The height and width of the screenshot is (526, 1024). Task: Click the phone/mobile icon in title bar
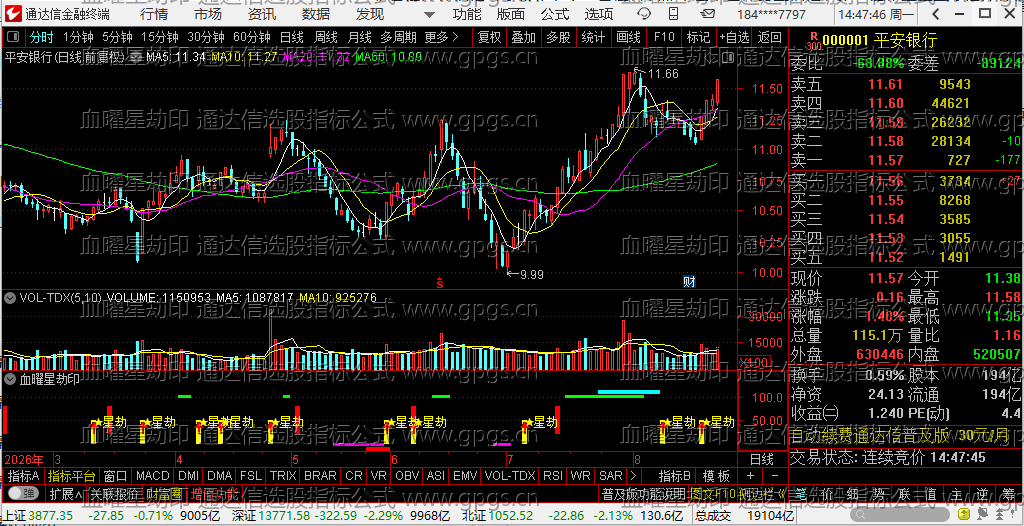(673, 14)
